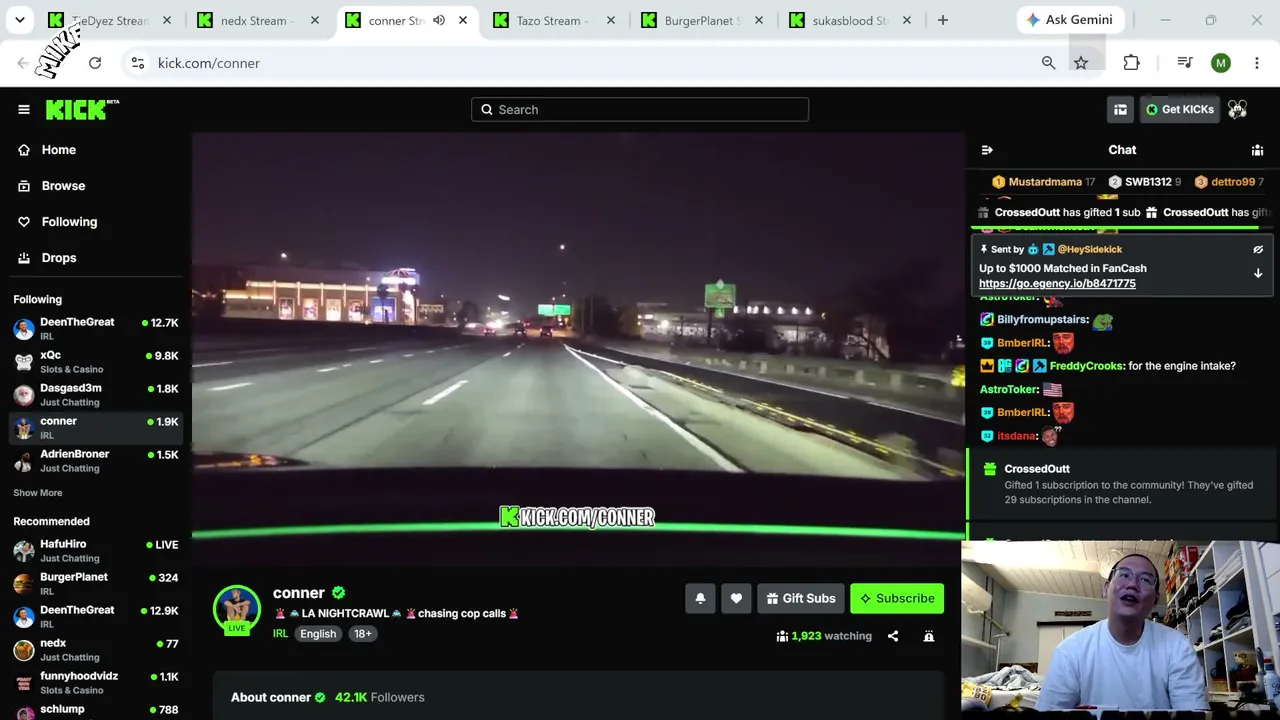Click the 42.1K Followers count
The image size is (1280, 720).
click(x=380, y=697)
